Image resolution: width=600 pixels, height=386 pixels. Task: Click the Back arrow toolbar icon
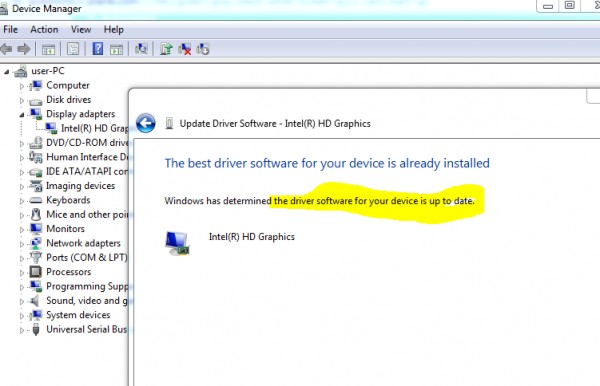click(x=6, y=49)
